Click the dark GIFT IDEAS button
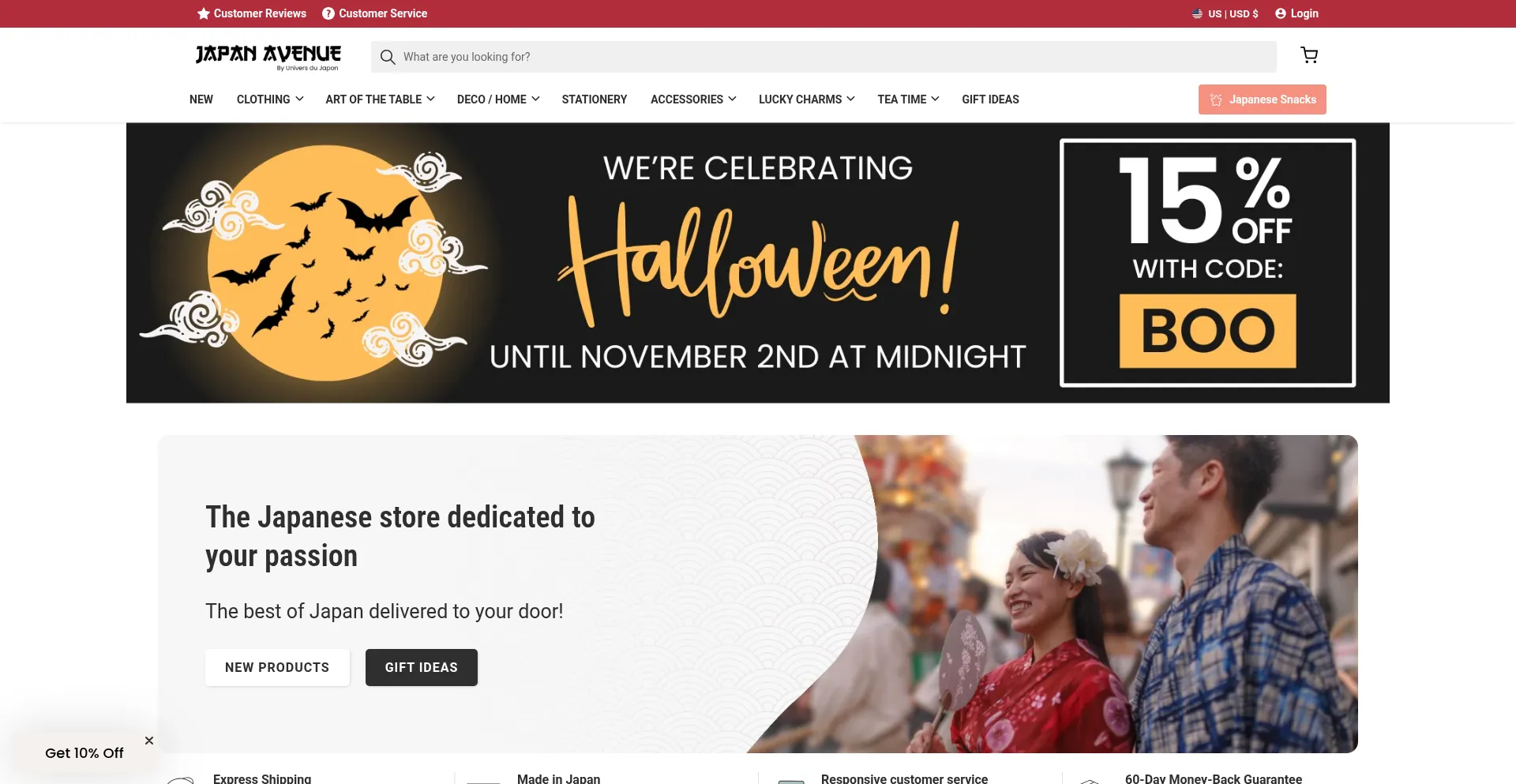 coord(422,667)
